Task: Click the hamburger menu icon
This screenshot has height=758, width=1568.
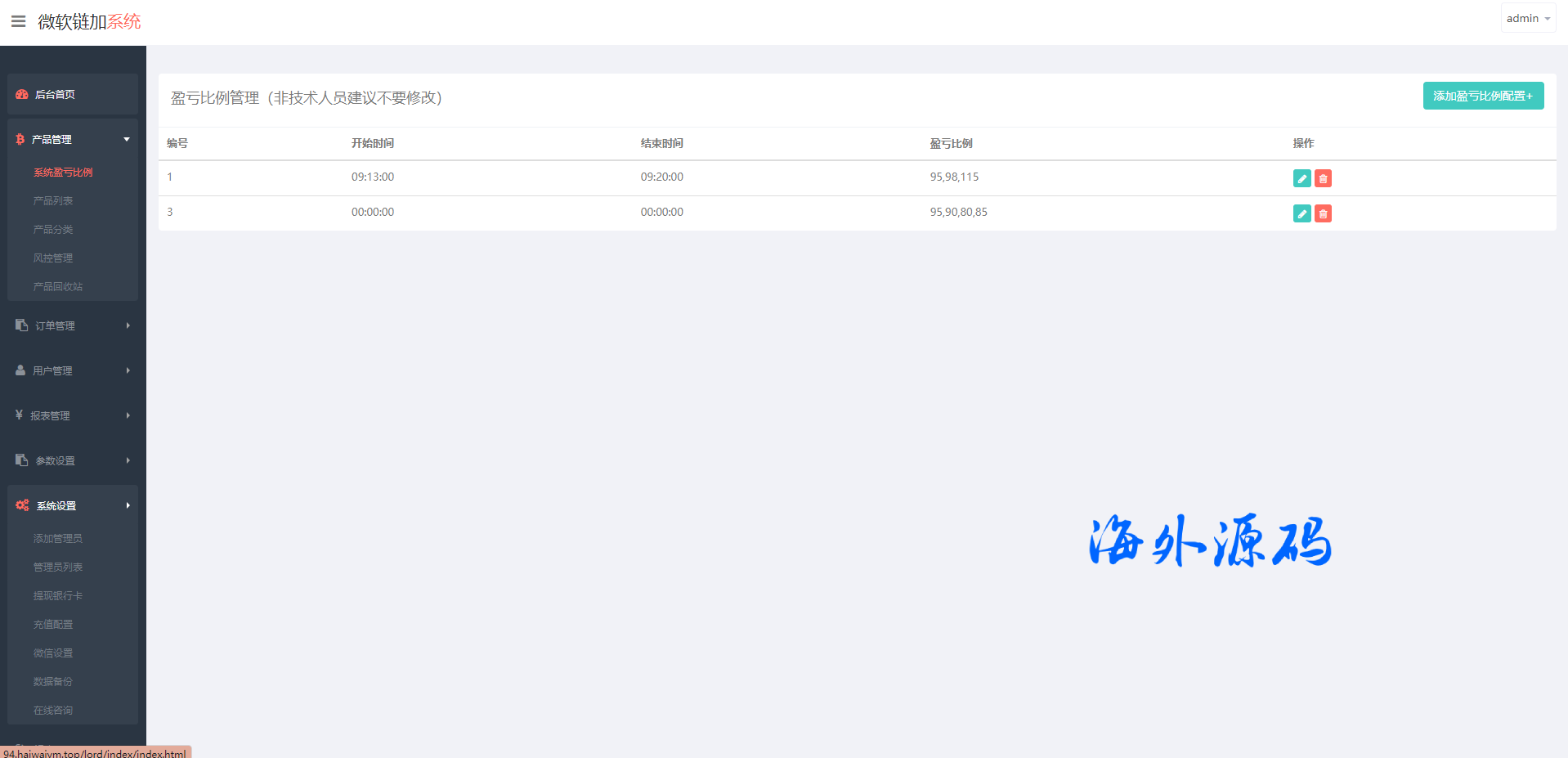Action: 18,21
